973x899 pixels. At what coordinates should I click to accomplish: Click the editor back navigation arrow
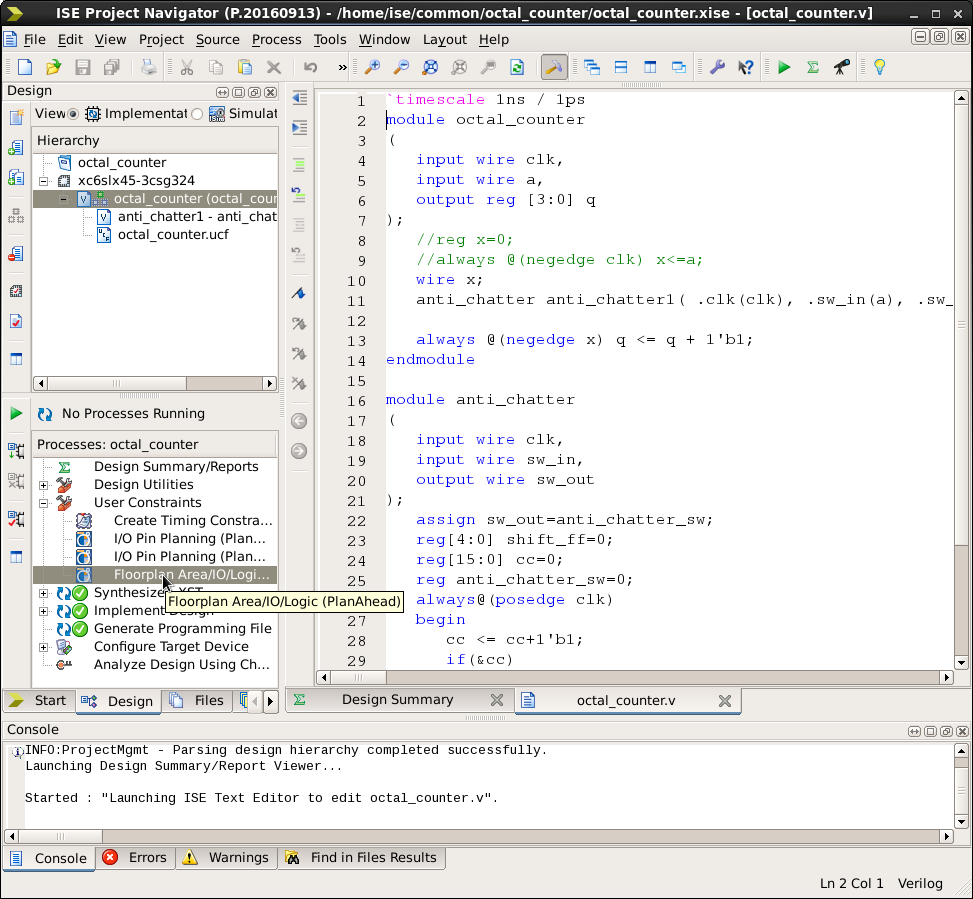pos(299,421)
